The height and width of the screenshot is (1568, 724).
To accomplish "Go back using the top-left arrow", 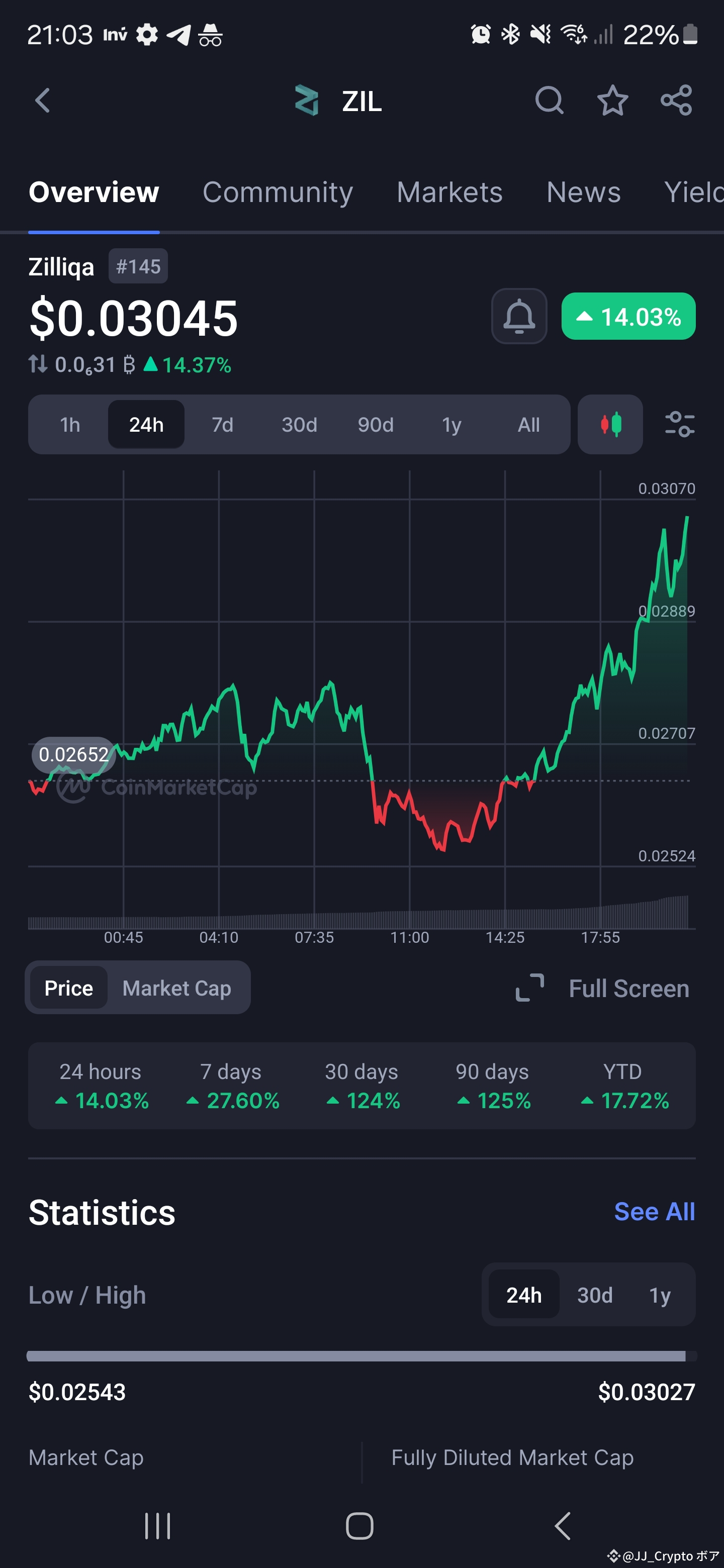I will point(42,101).
